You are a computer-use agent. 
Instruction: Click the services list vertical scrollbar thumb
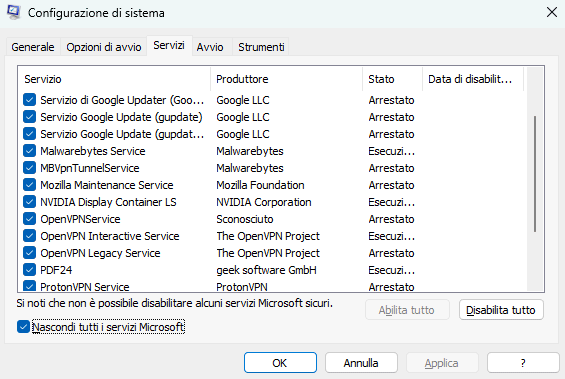coord(535,174)
